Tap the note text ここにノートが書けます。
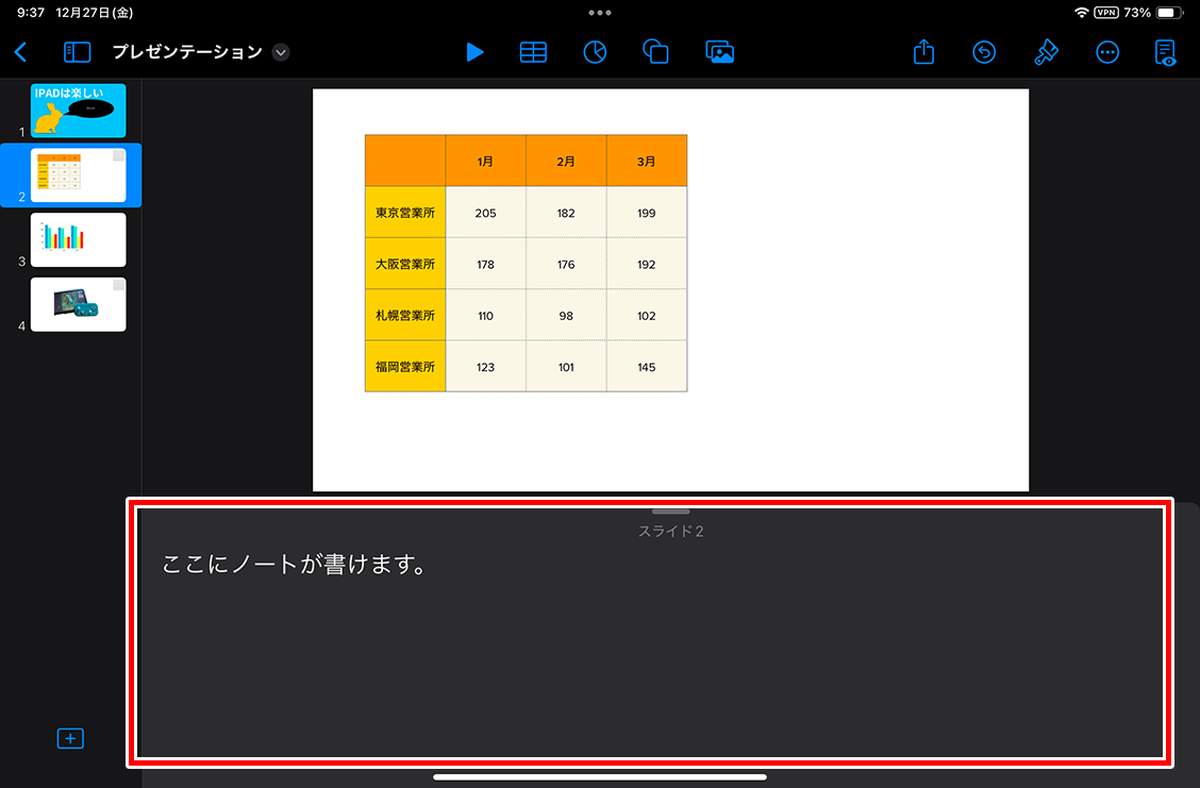The height and width of the screenshot is (788, 1200). click(295, 565)
